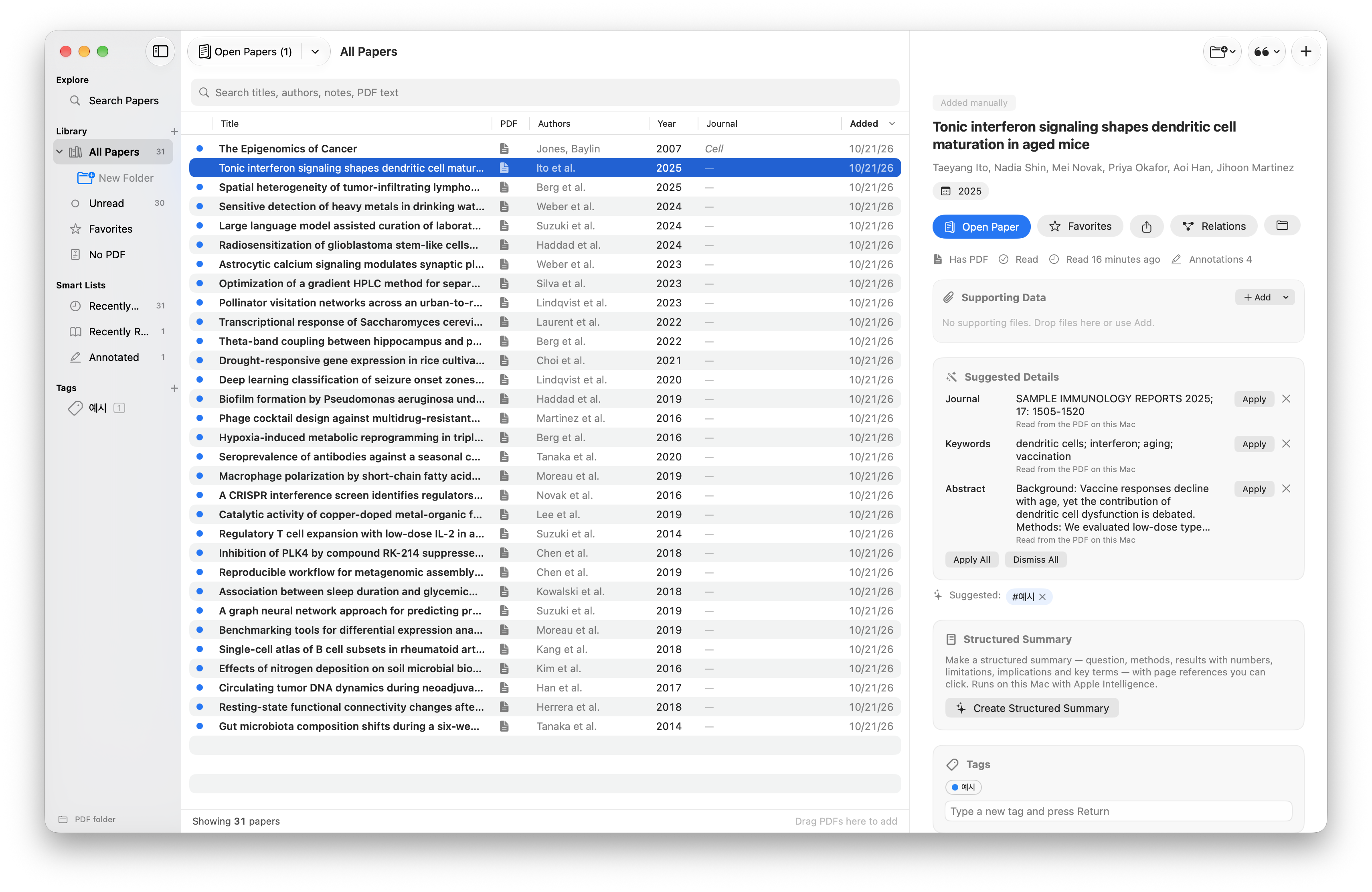Viewport: 1372px width, 892px height.
Task: Dismiss the suggested Keywords with X
Action: tap(1286, 444)
